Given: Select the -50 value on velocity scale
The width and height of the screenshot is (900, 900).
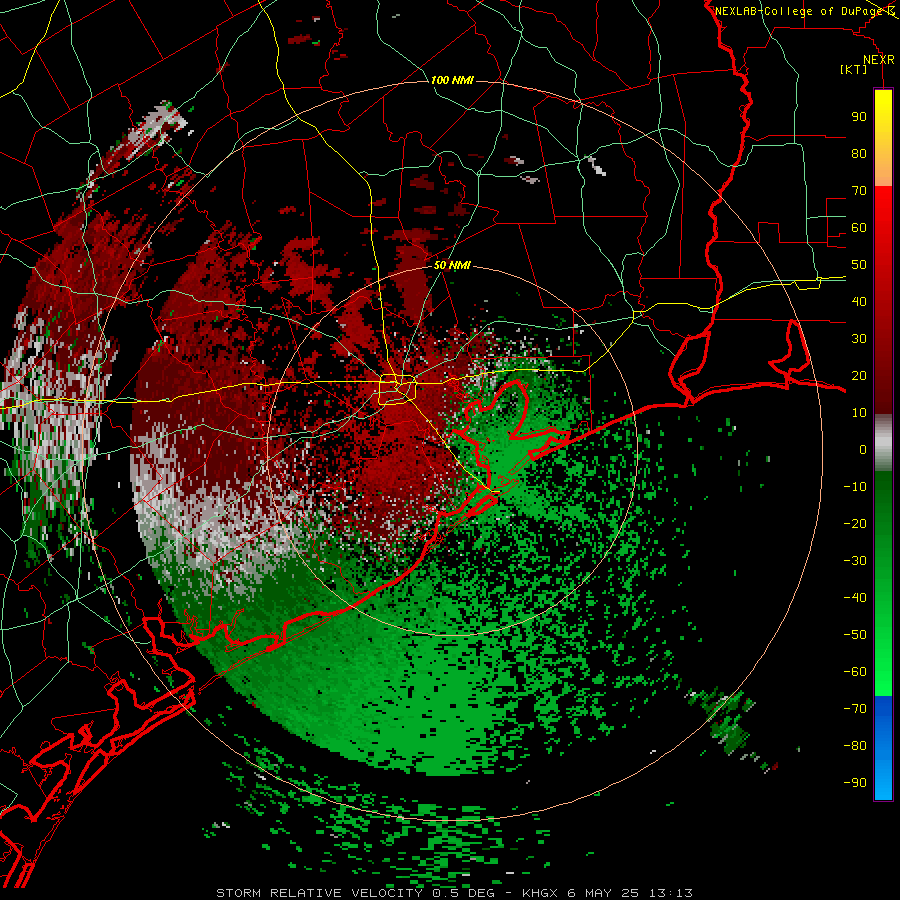Looking at the screenshot, I should point(855,635).
